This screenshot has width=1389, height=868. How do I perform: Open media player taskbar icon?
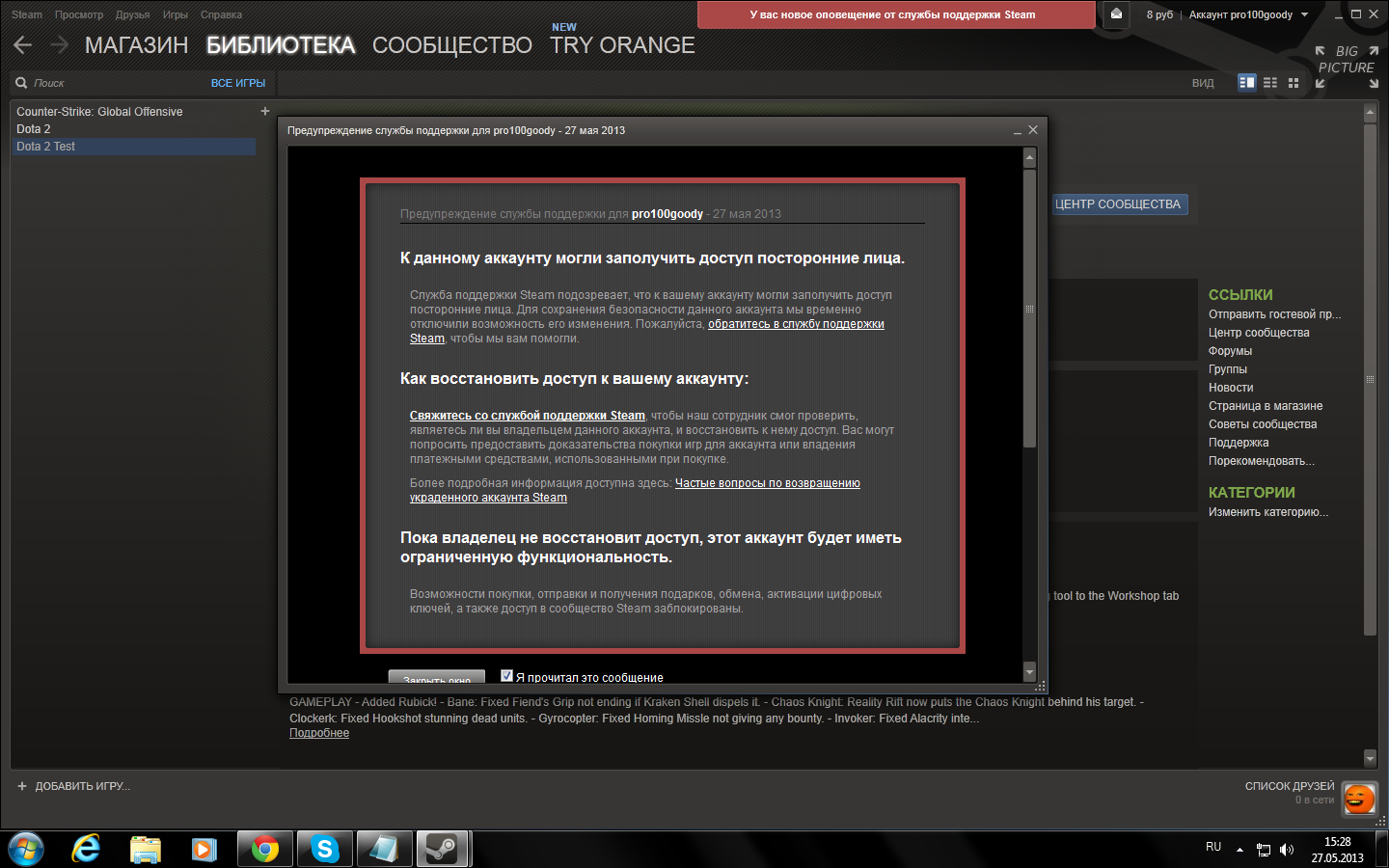204,850
